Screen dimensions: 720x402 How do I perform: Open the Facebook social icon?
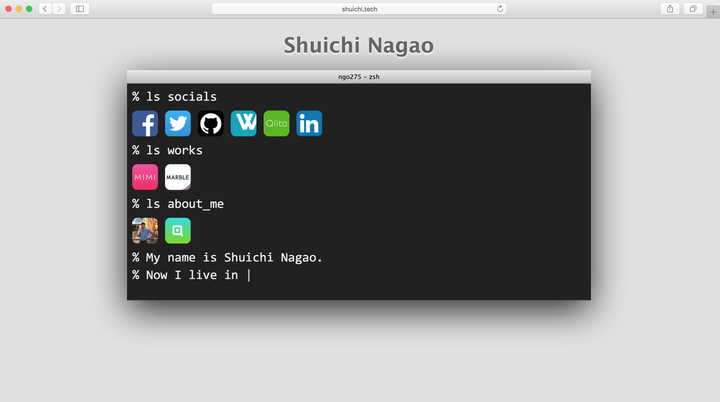145,124
